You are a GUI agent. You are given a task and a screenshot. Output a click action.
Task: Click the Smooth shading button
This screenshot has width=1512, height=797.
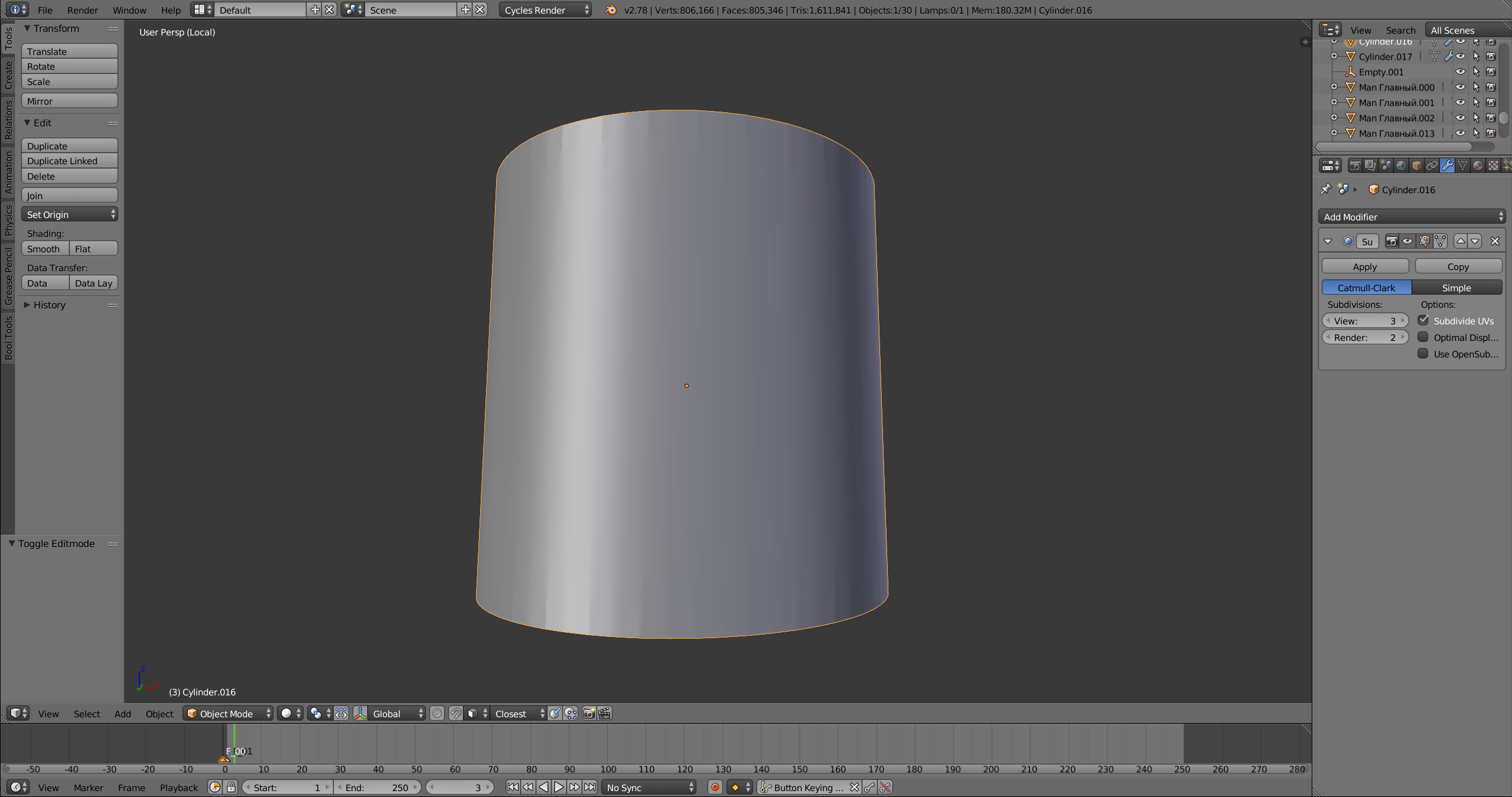44,249
